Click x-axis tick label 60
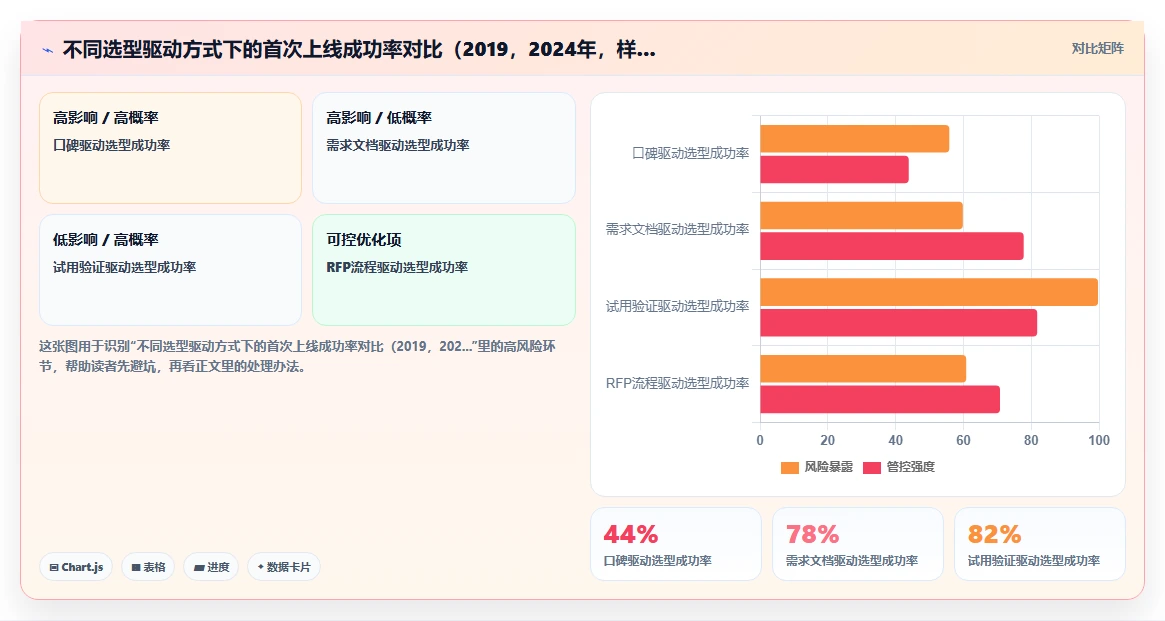Screen dimensions: 1165x621 (x=963, y=440)
